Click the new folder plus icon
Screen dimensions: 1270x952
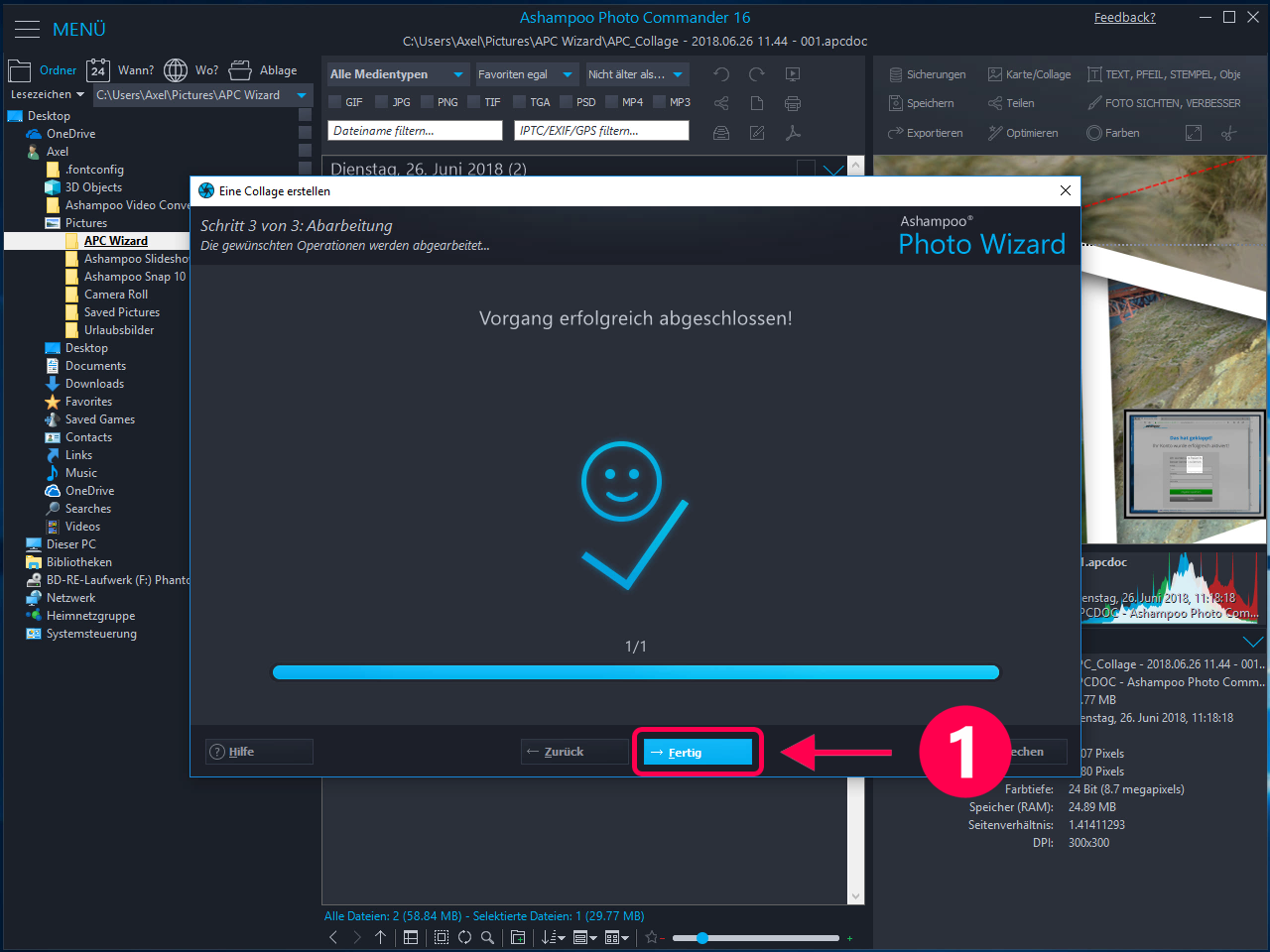click(518, 937)
